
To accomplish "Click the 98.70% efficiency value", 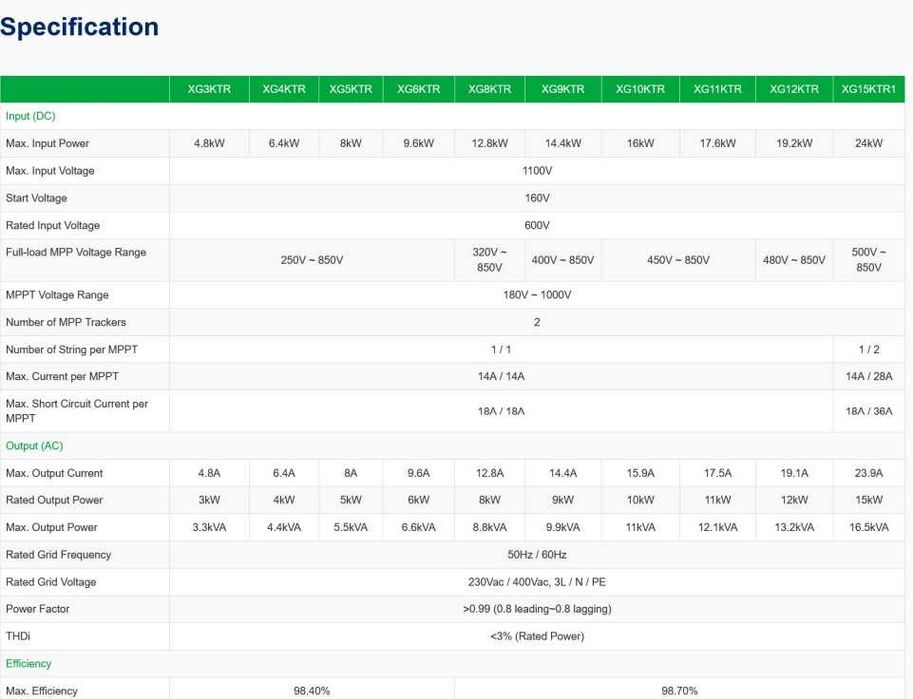I will point(680,691).
